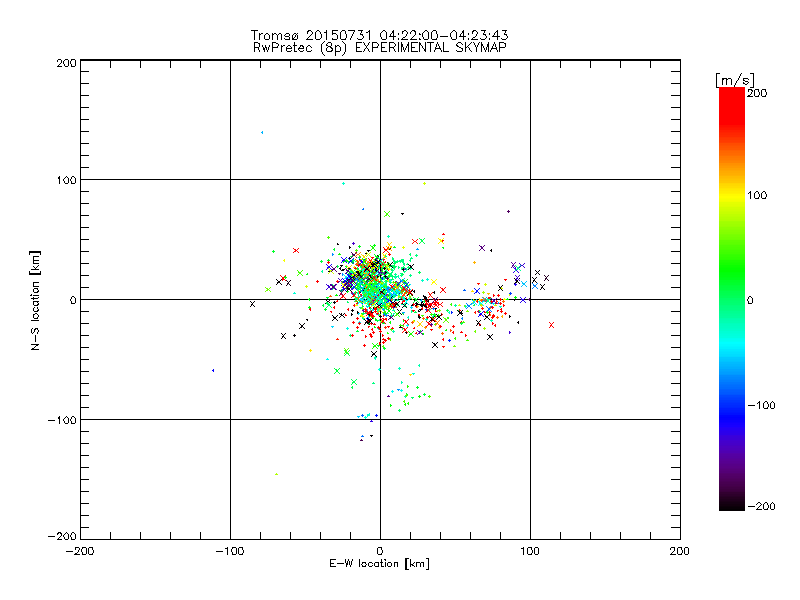The height and width of the screenshot is (600, 800).
Task: Click the y-axis tick label '100'
Action: [x=66, y=181]
